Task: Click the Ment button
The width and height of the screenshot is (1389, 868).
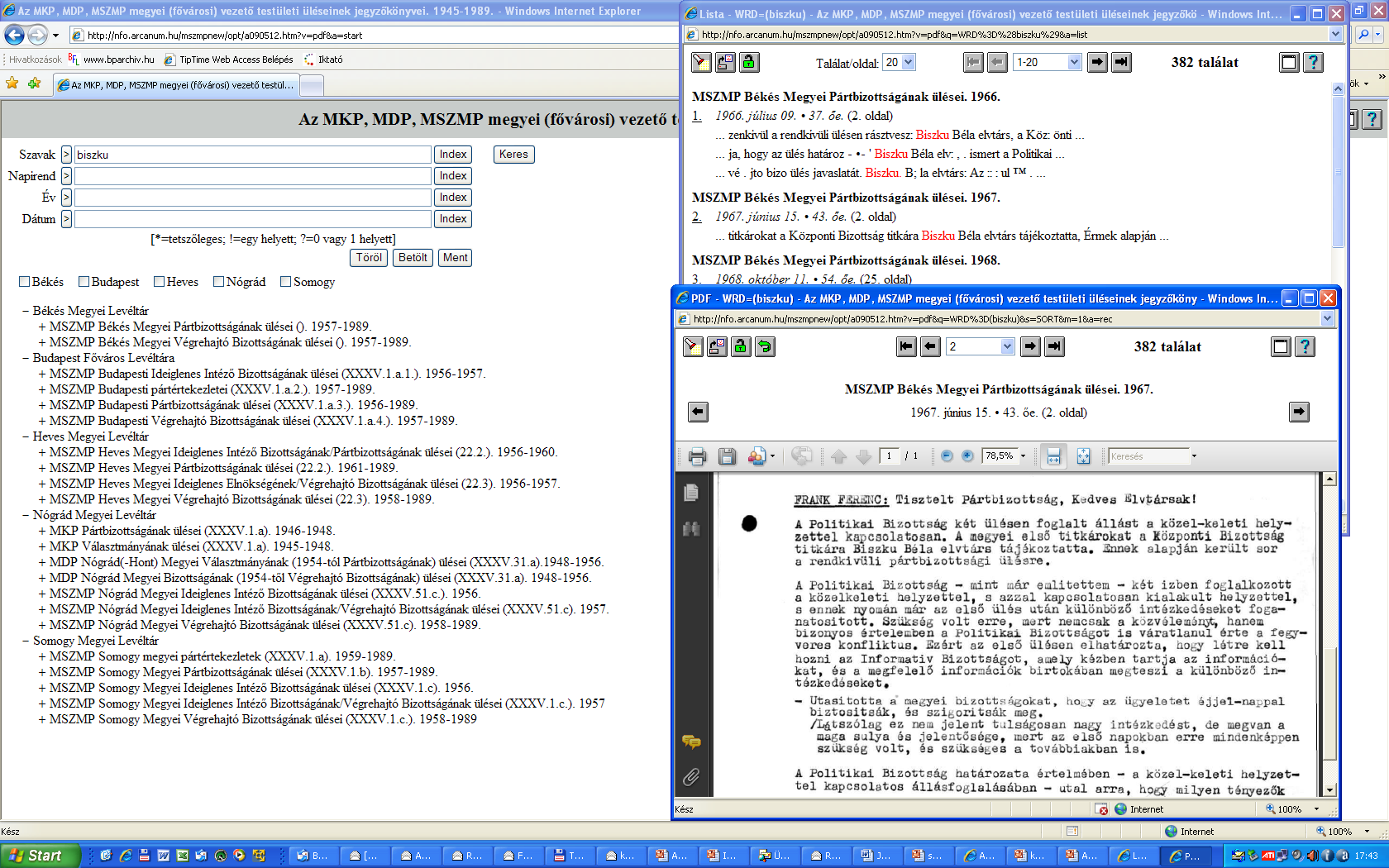Action: tap(455, 258)
